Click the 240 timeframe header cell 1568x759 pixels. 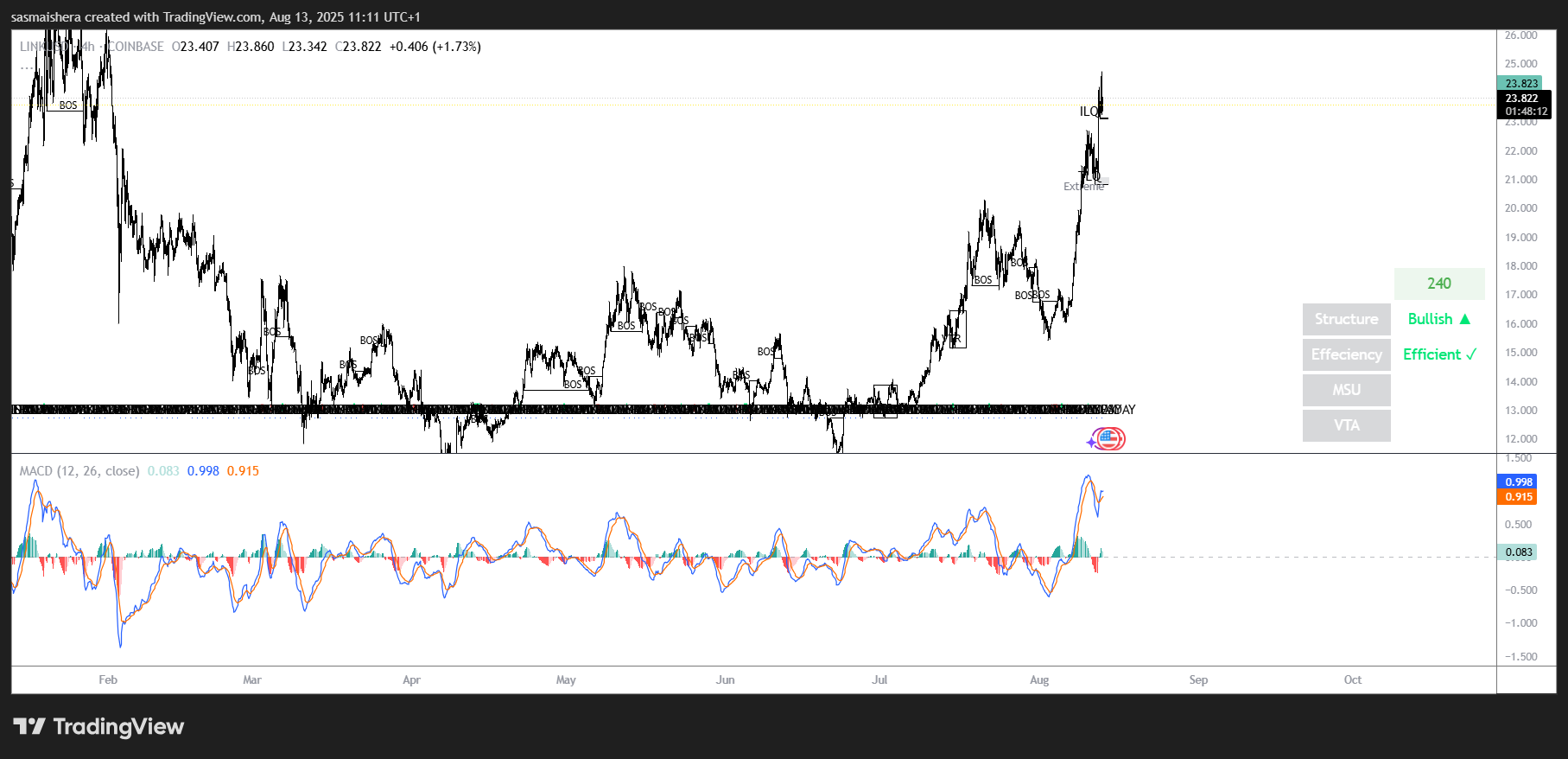(x=1438, y=284)
